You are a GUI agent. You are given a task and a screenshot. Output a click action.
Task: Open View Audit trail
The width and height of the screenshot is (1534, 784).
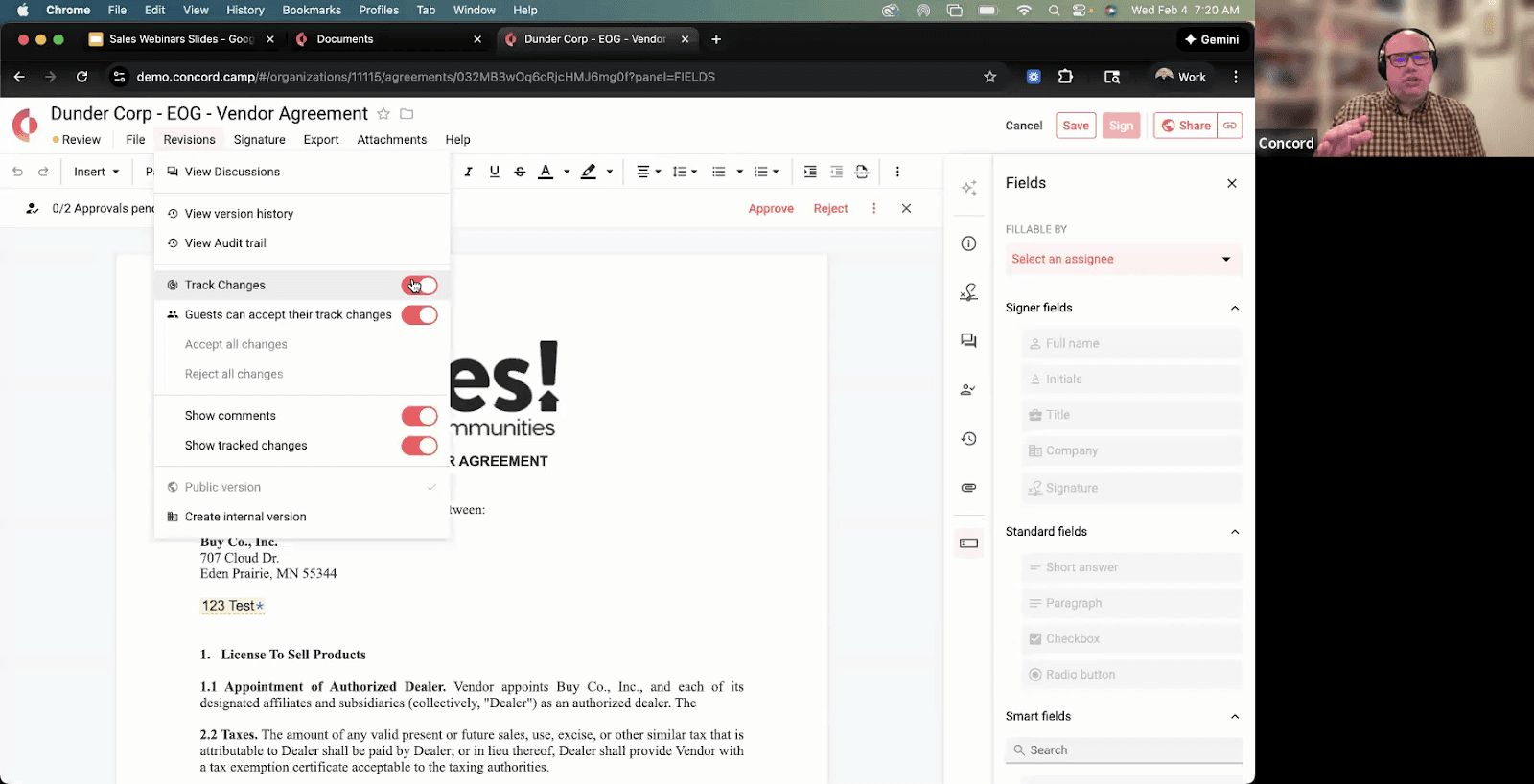(302, 243)
